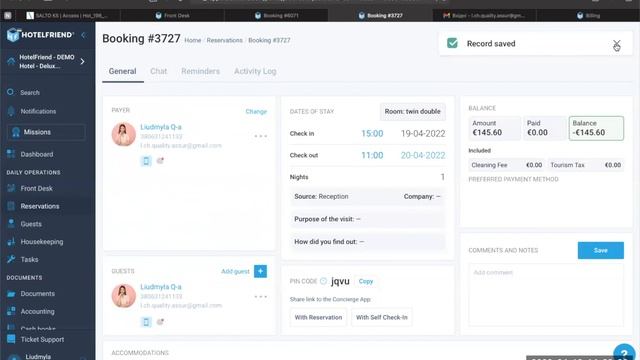
Task: Click the guest's avatar photo
Action: point(124,296)
